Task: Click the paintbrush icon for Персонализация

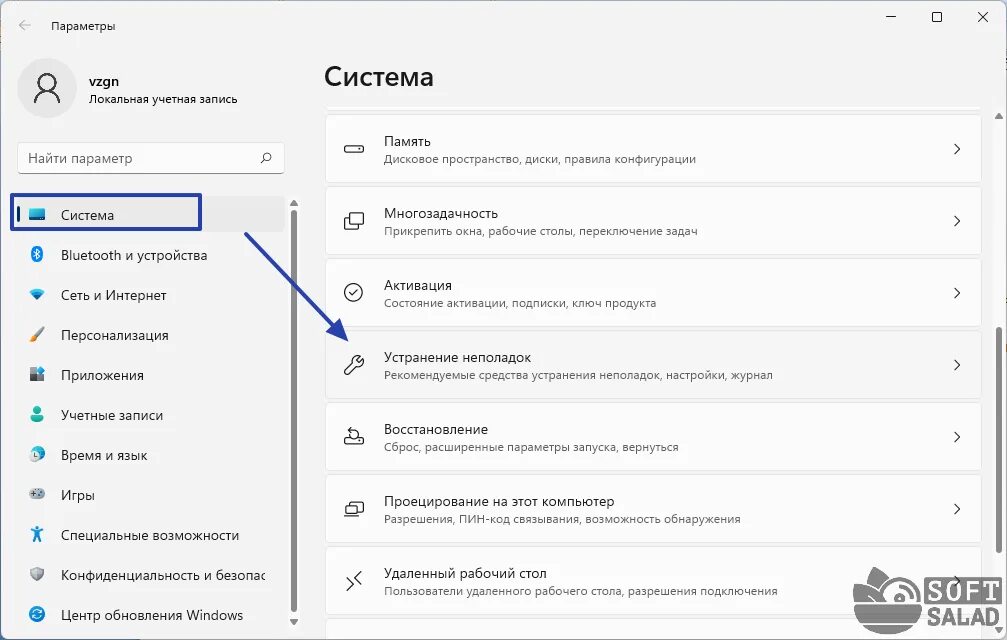Action: point(37,334)
